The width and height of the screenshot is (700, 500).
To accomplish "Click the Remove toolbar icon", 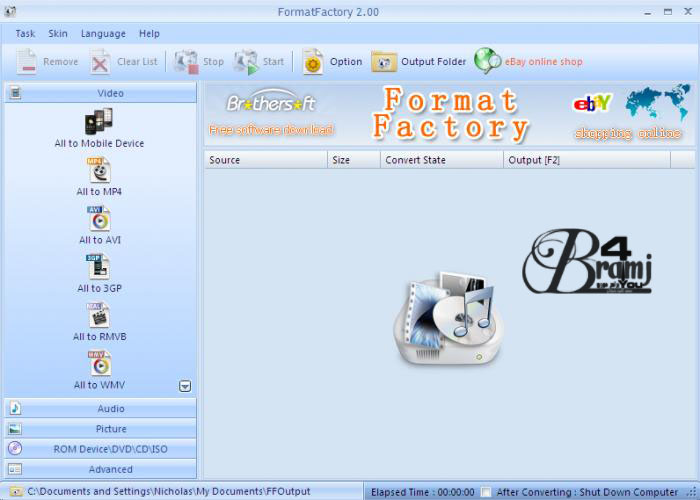I will pyautogui.click(x=27, y=61).
